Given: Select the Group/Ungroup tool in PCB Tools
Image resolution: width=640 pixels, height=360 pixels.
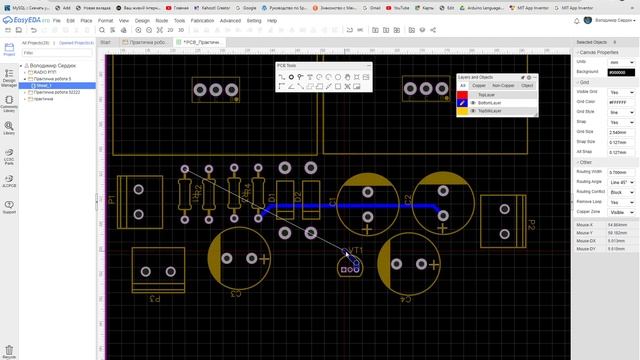Looking at the screenshot, I should (x=347, y=86).
